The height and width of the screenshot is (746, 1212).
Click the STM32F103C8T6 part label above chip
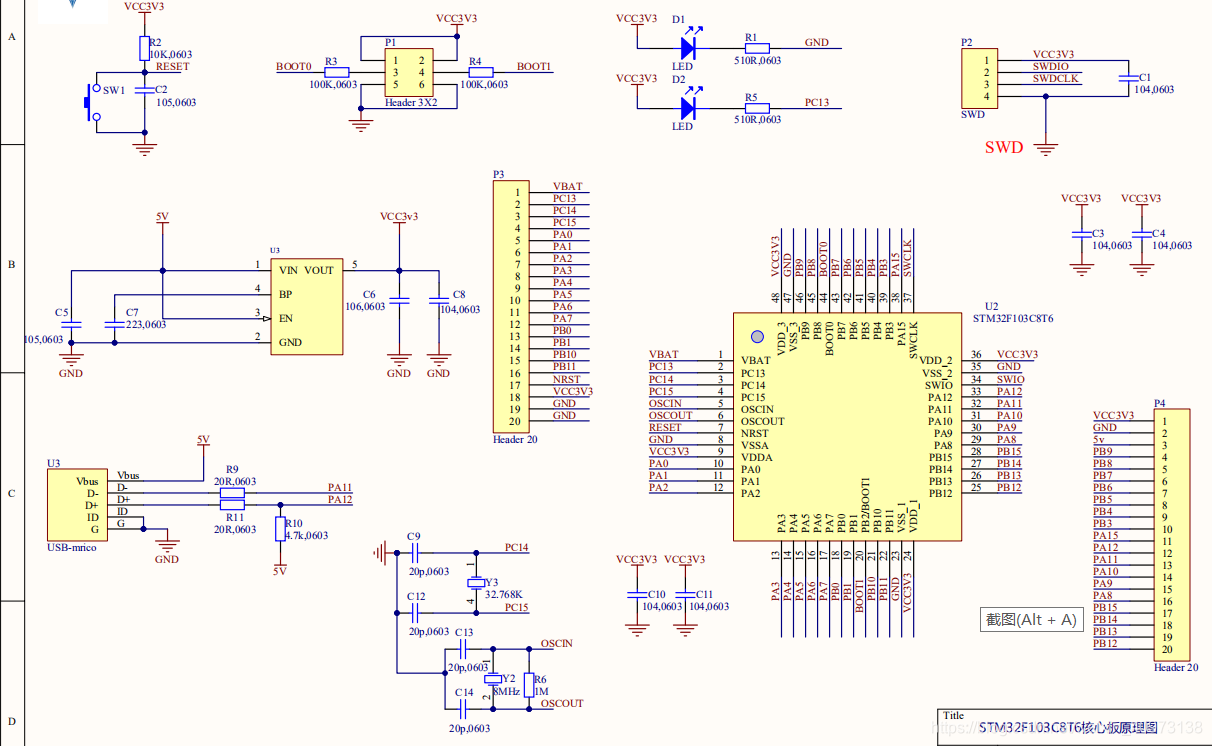pos(1012,318)
